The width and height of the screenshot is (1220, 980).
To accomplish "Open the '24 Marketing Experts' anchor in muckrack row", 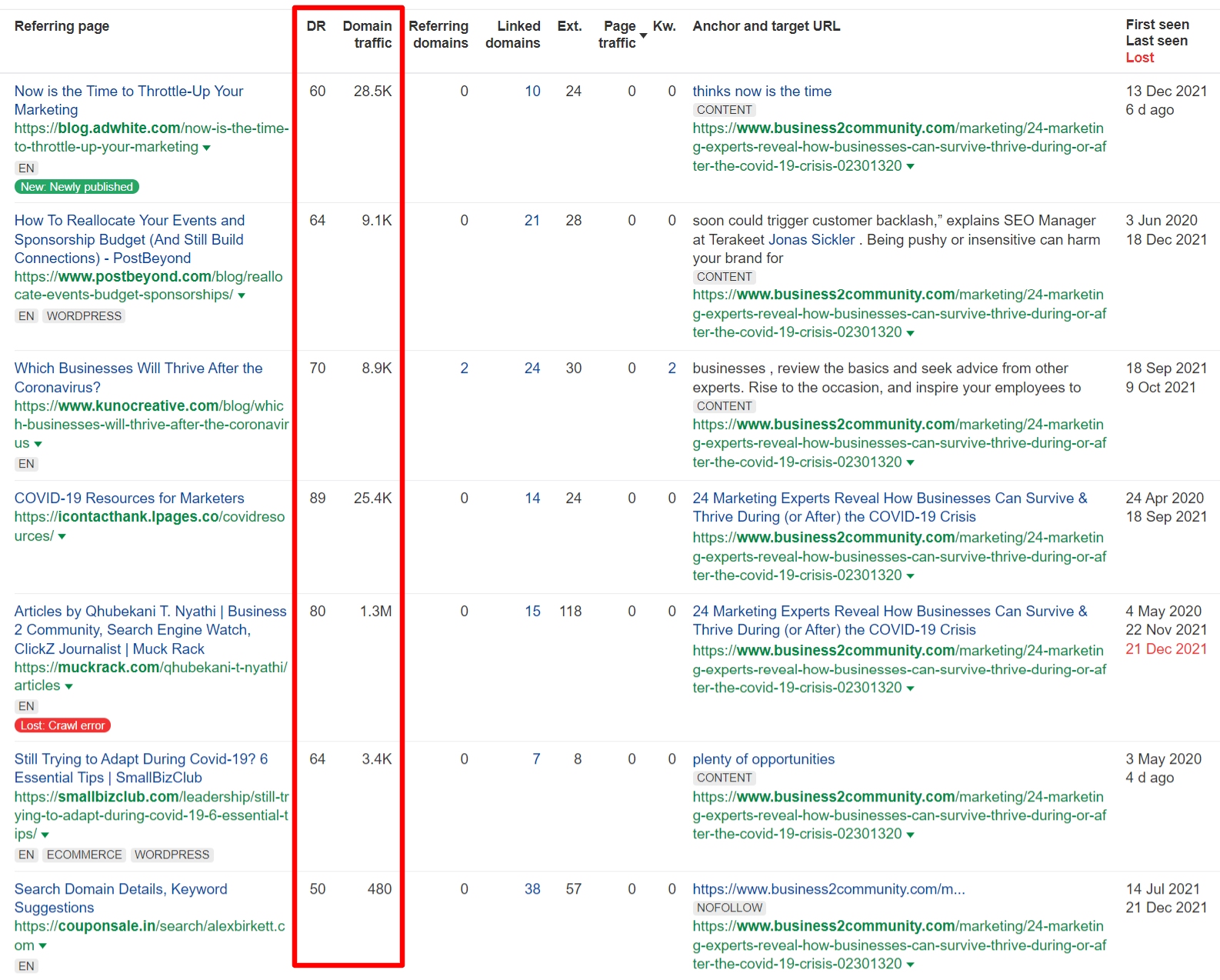I will 890,621.
